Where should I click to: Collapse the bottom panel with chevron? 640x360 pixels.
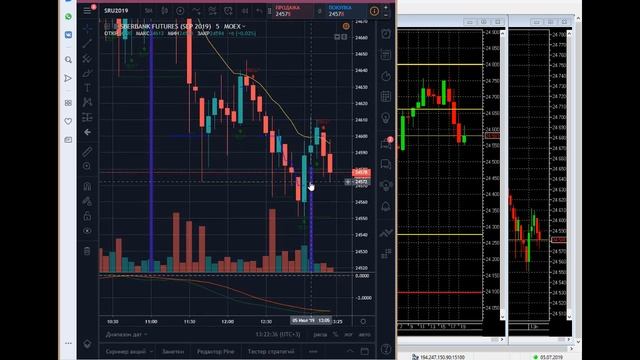click(350, 351)
